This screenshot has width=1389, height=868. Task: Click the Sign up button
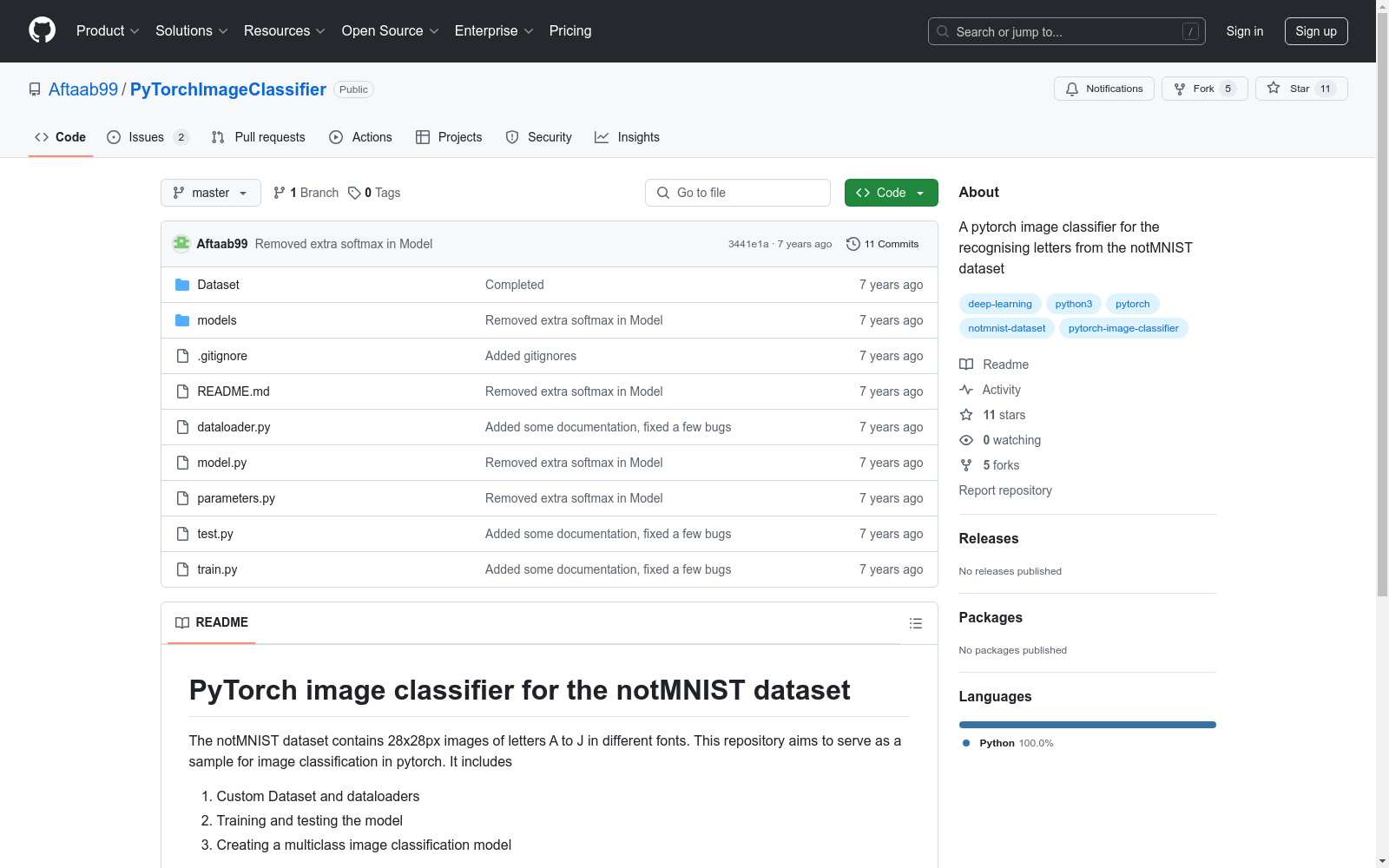tap(1316, 31)
